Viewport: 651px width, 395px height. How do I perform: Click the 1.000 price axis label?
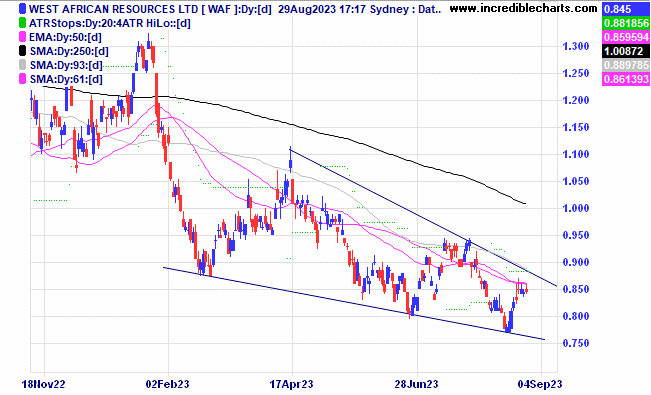click(575, 208)
